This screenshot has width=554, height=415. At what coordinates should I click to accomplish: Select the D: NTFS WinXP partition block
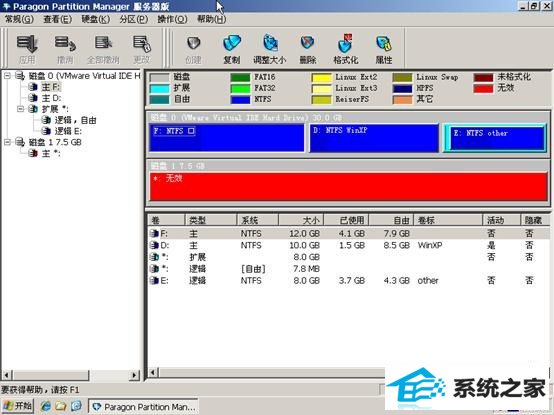(x=374, y=138)
